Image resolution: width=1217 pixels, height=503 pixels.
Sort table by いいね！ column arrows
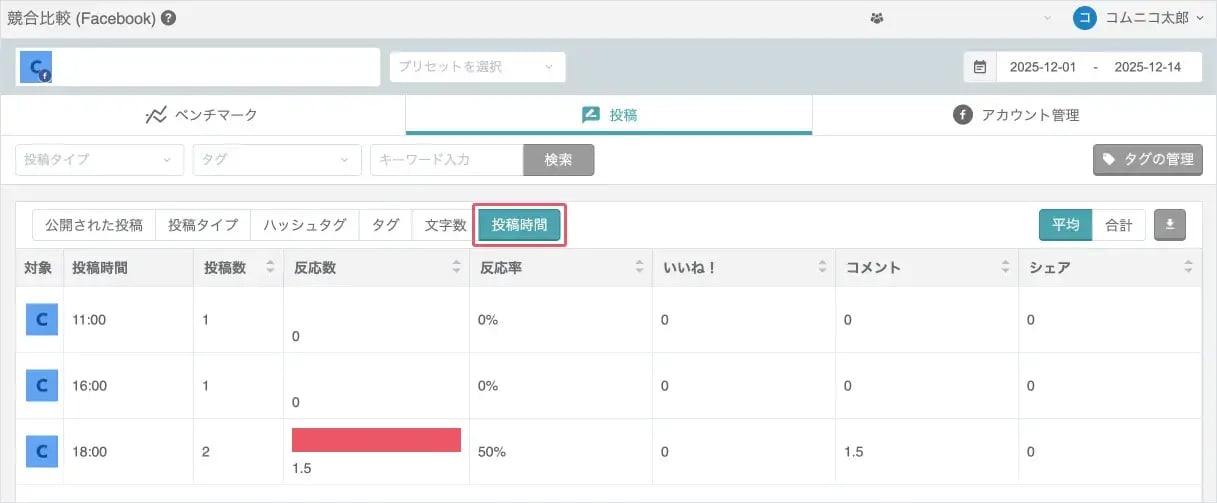point(823,268)
